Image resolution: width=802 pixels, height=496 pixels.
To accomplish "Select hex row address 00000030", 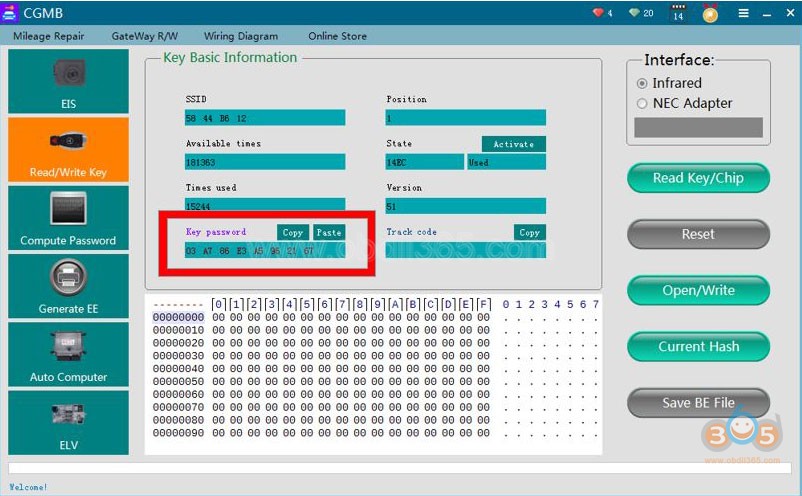I will 179,356.
